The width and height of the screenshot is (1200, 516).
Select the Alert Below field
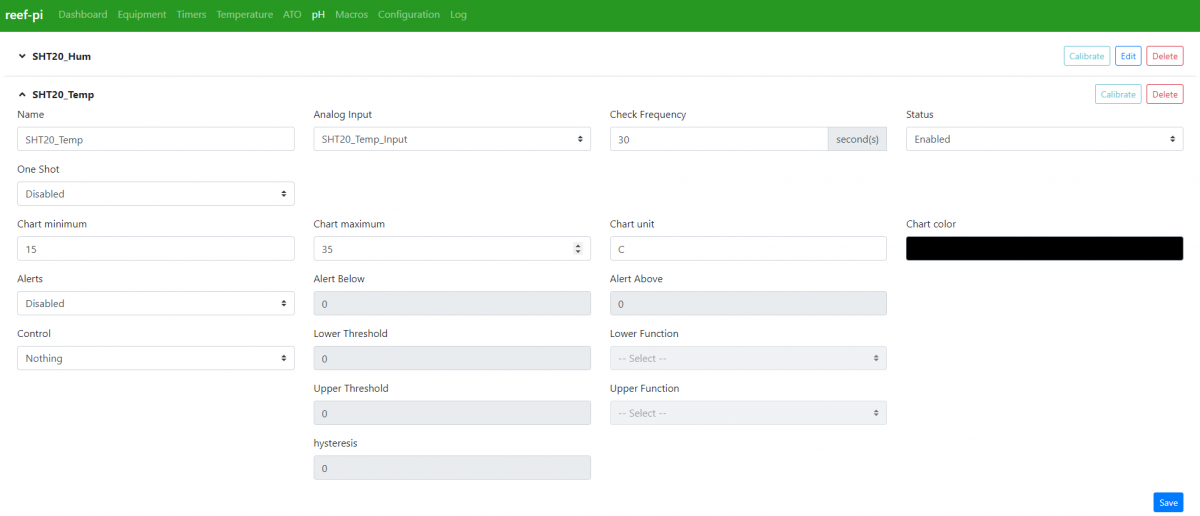[x=452, y=303]
